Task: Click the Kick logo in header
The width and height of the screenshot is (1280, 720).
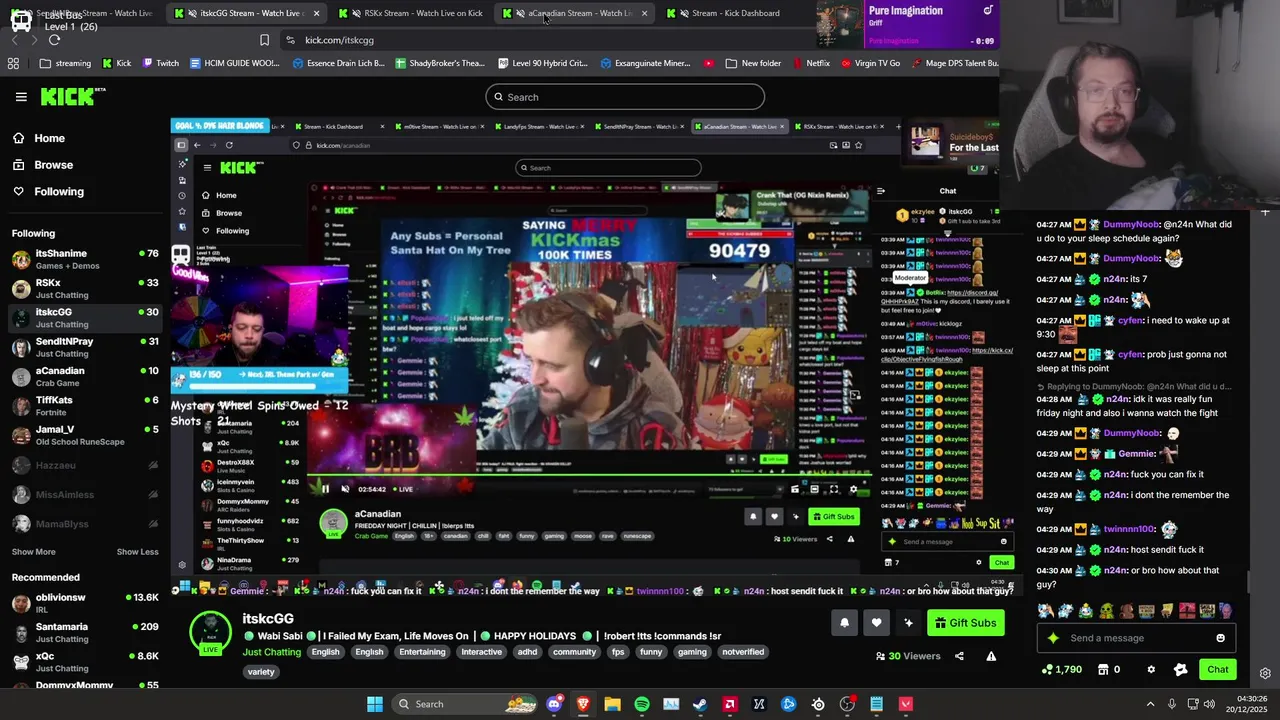Action: [x=73, y=97]
